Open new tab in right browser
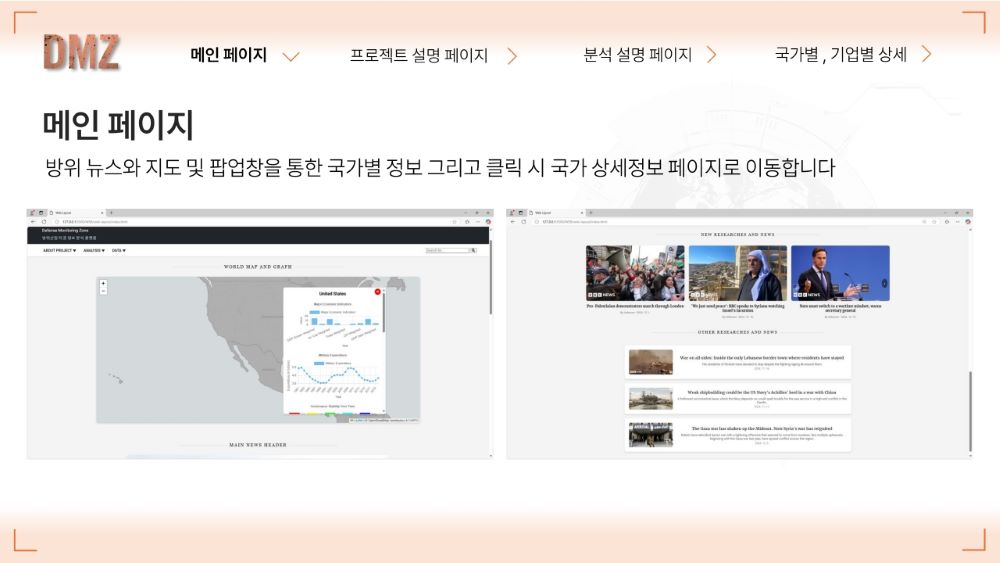 point(591,212)
